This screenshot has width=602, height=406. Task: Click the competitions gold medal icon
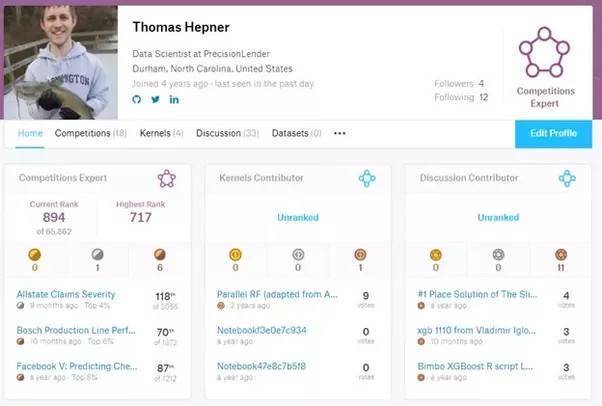pyautogui.click(x=35, y=255)
